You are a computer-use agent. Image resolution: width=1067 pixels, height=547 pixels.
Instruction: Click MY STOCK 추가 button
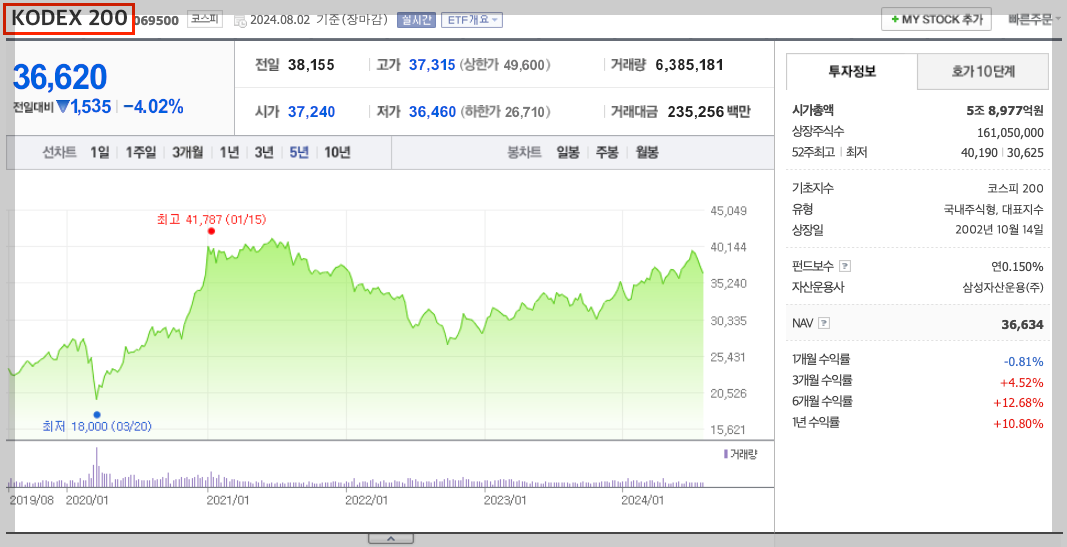point(936,19)
